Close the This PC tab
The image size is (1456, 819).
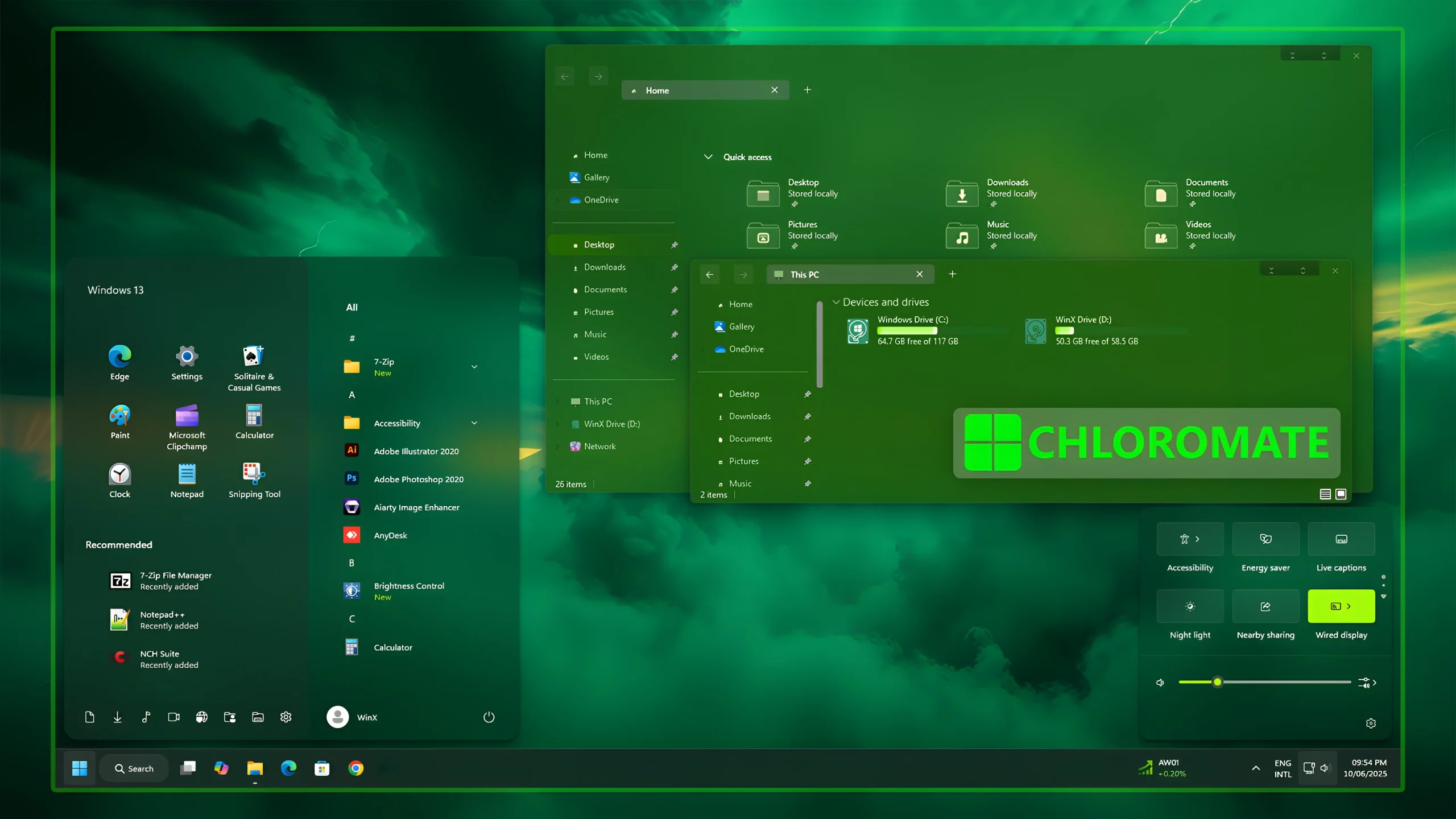[x=920, y=274]
